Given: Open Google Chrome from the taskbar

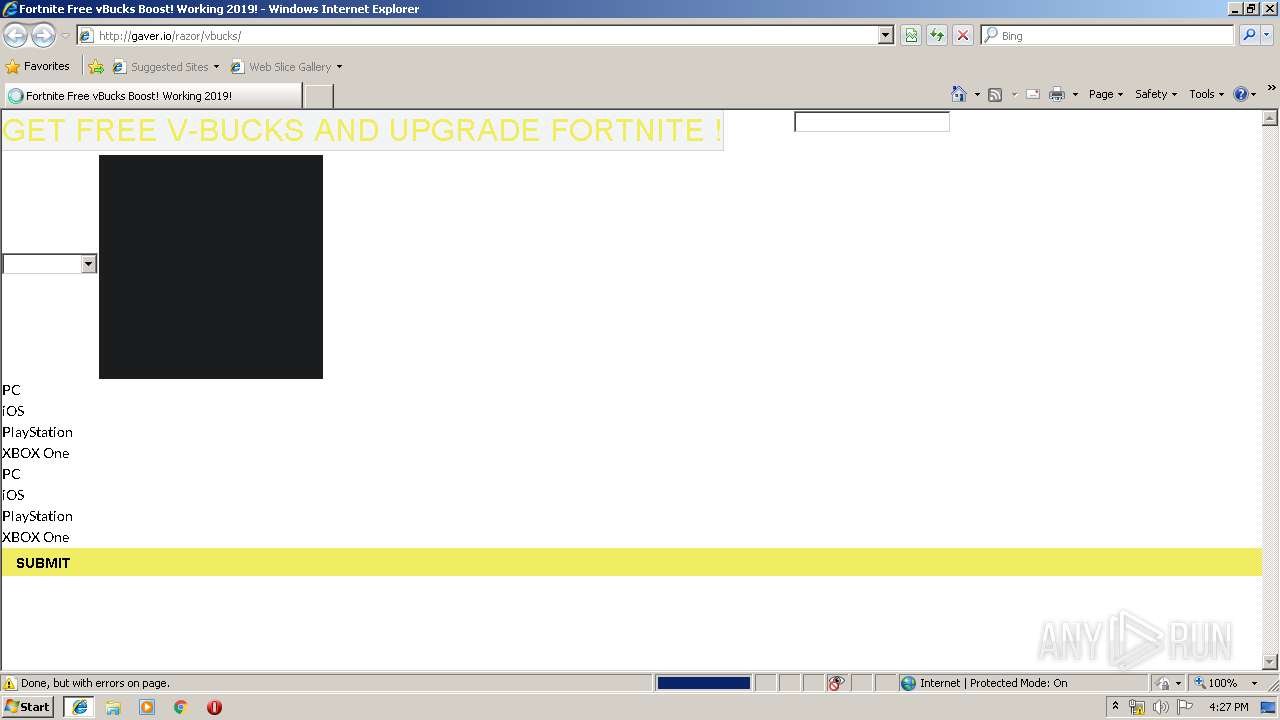Looking at the screenshot, I should point(181,707).
